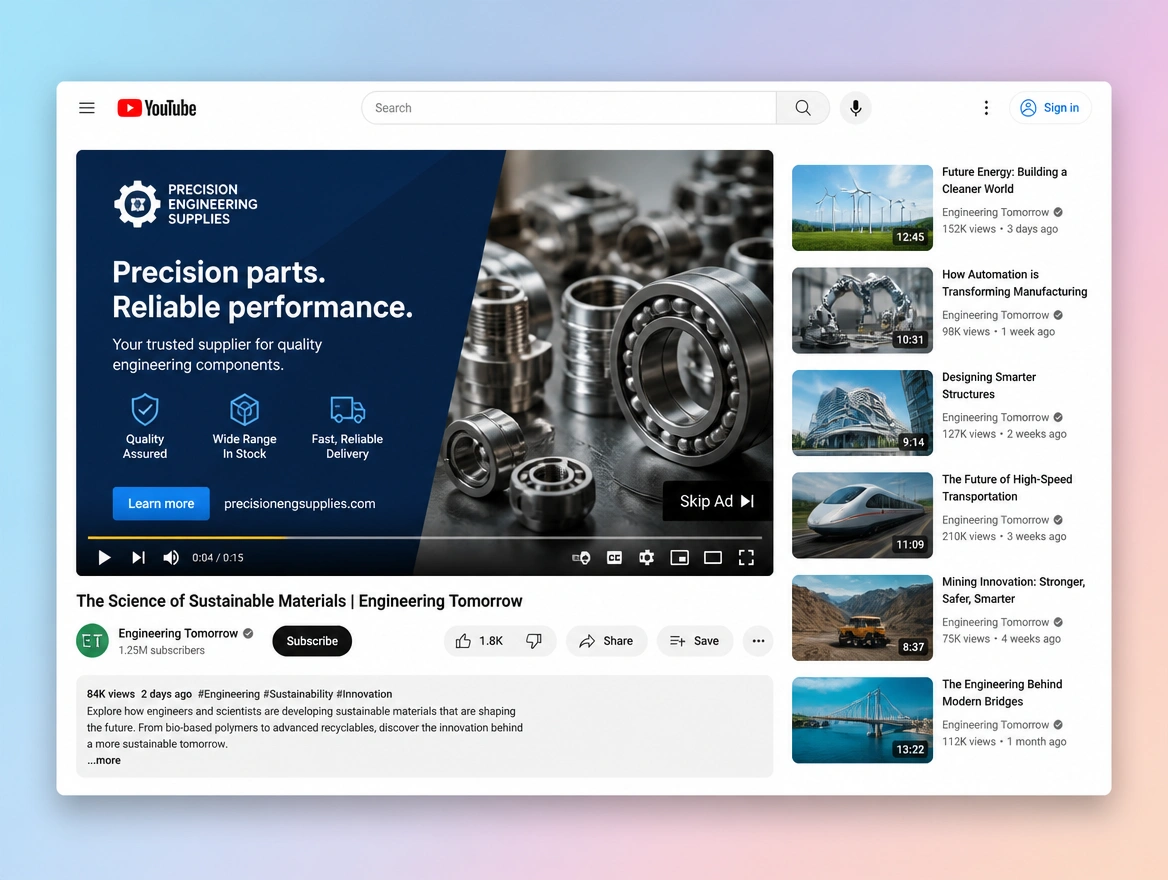This screenshot has height=880, width=1168.
Task: Click 1.25M subscribers text
Action: (162, 650)
